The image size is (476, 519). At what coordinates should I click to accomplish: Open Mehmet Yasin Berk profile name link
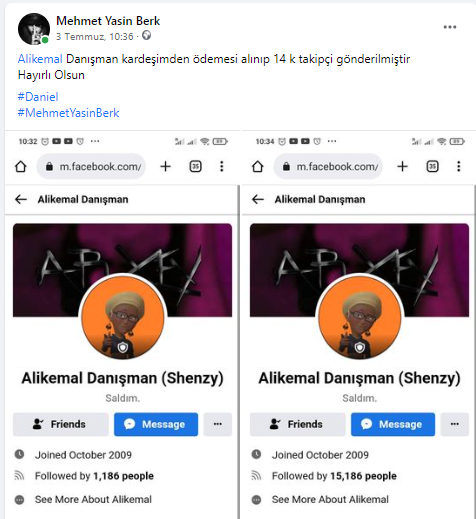pyautogui.click(x=108, y=21)
